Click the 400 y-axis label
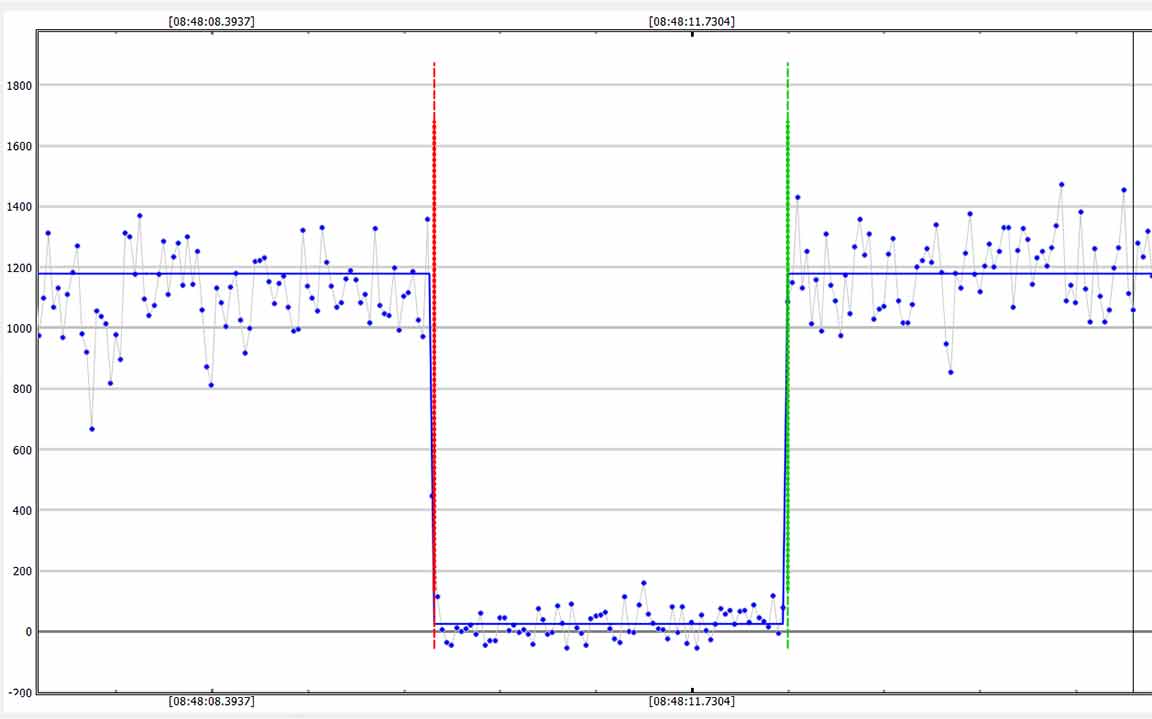 point(22,510)
